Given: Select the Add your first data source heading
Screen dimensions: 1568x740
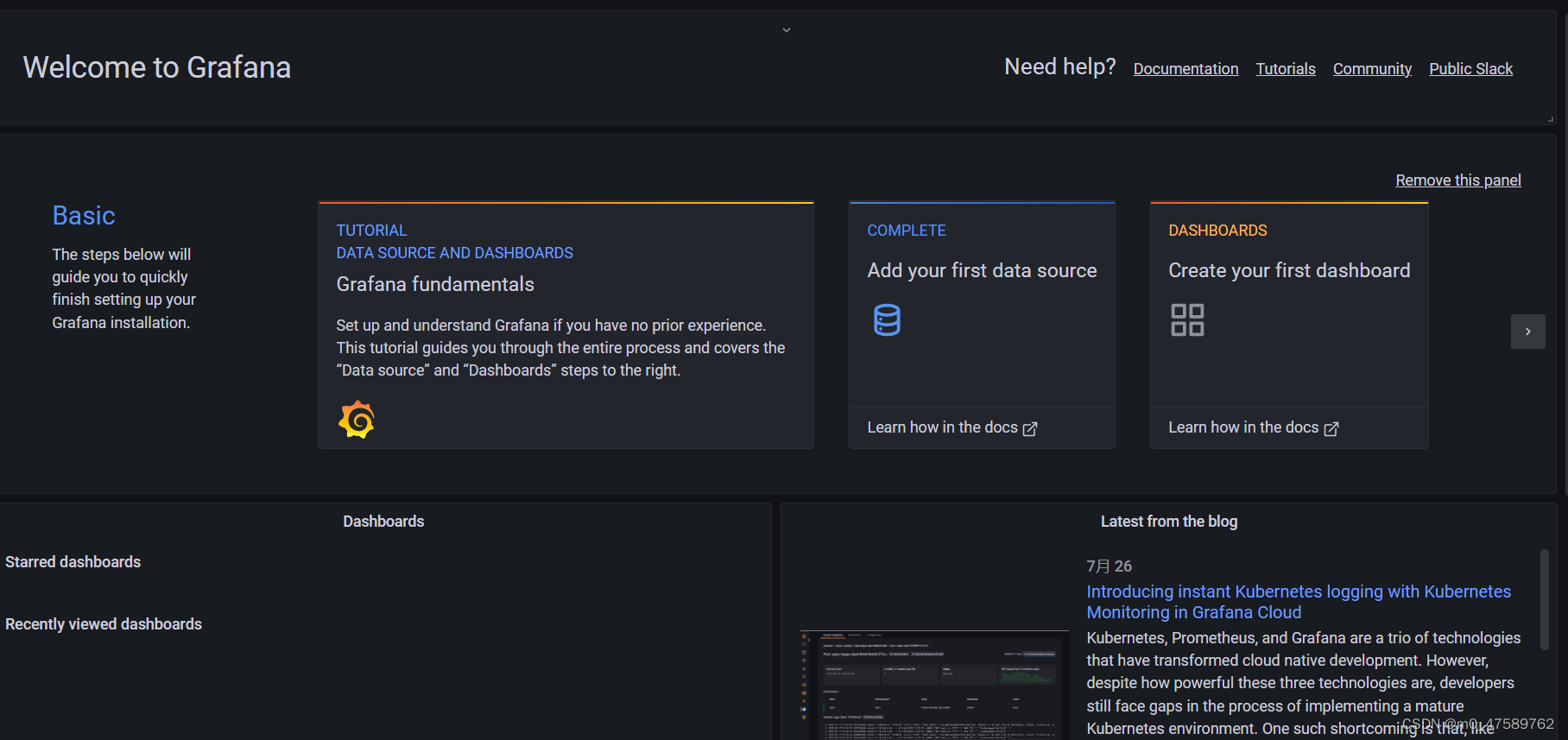Looking at the screenshot, I should [982, 271].
